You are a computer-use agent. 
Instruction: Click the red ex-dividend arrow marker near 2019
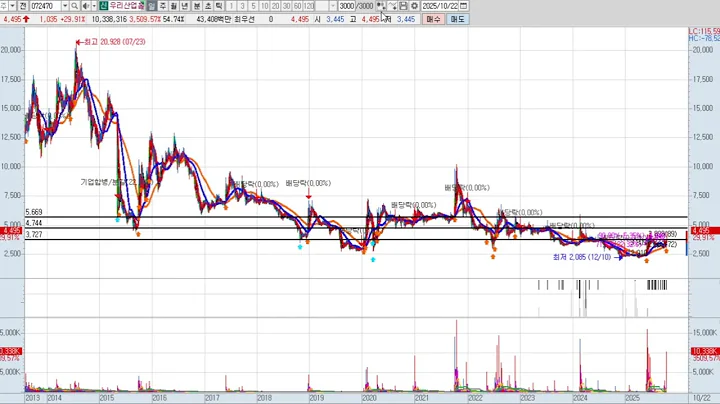coord(309,195)
